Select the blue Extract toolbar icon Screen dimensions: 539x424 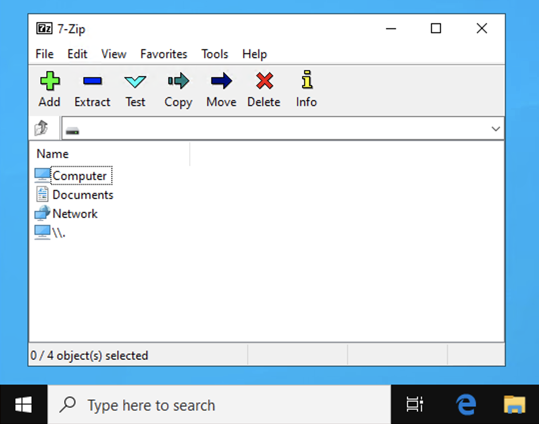pos(92,81)
